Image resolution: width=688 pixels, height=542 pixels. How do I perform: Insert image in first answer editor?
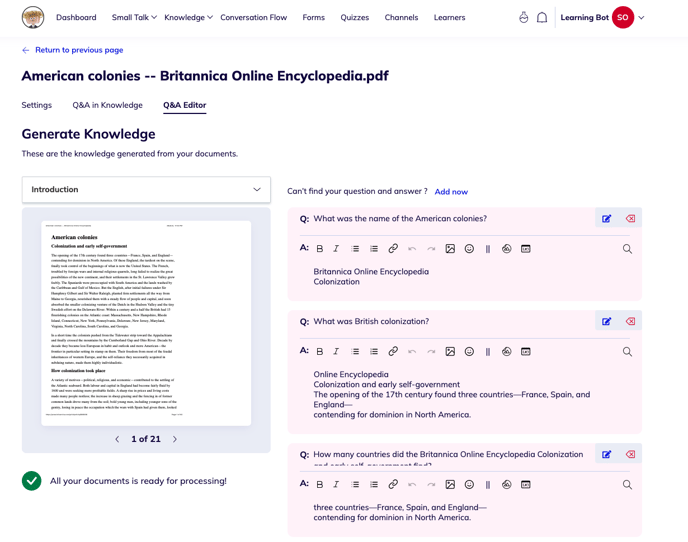tap(450, 249)
